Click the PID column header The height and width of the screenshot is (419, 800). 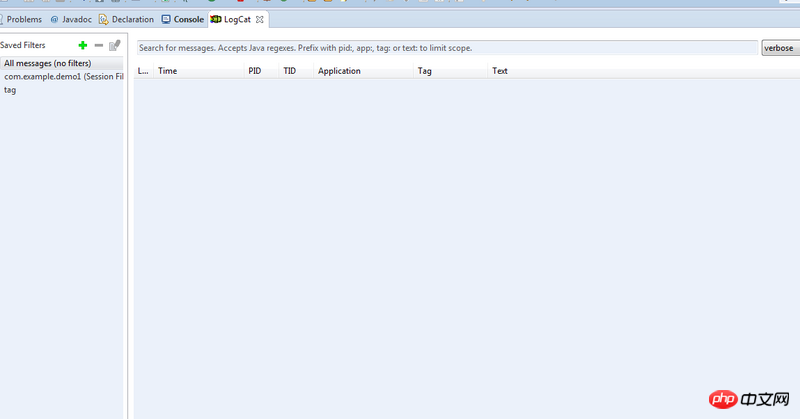[261, 71]
